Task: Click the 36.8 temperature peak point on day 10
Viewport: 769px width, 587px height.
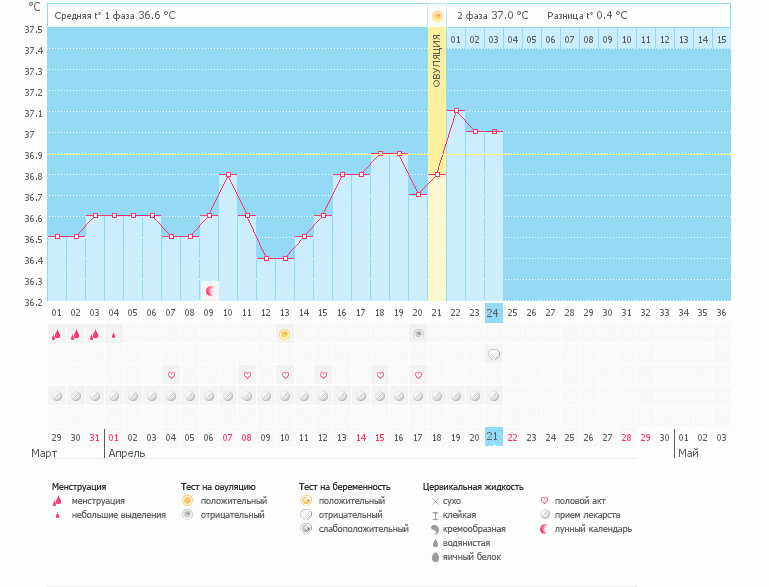Action: (228, 174)
